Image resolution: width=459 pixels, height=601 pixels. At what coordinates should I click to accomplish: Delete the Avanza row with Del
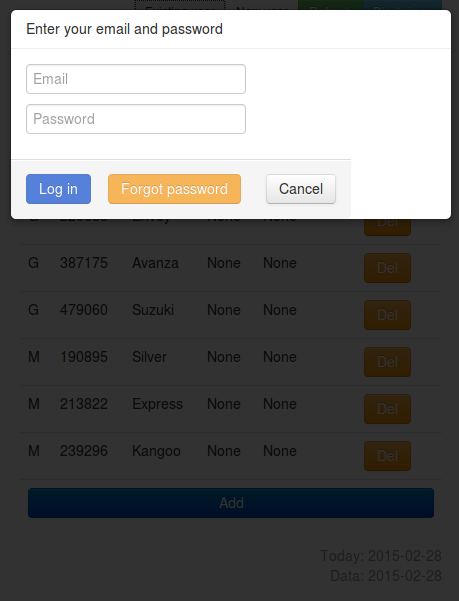click(x=387, y=268)
